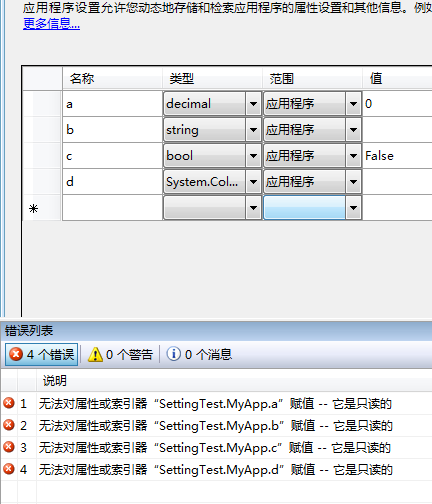This screenshot has width=432, height=504.
Task: Toggle the 0 个消息 filter button
Action: click(x=199, y=354)
